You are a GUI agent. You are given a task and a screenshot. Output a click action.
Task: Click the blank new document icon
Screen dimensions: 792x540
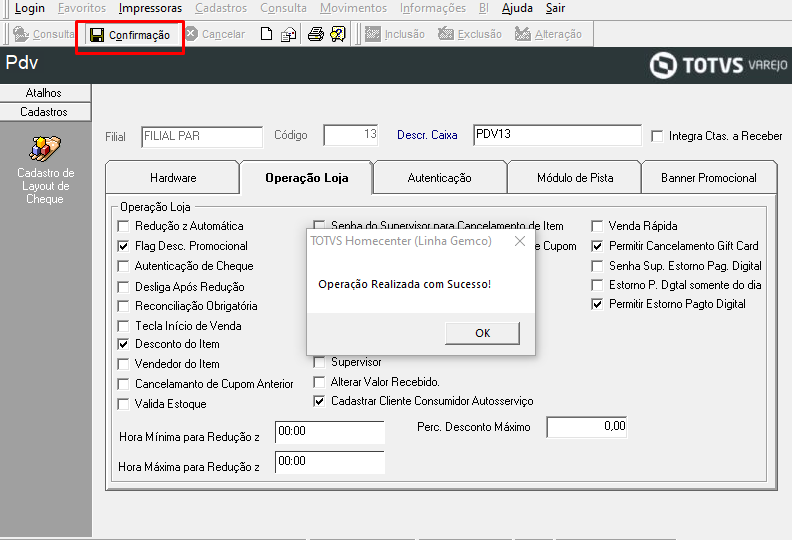[266, 34]
